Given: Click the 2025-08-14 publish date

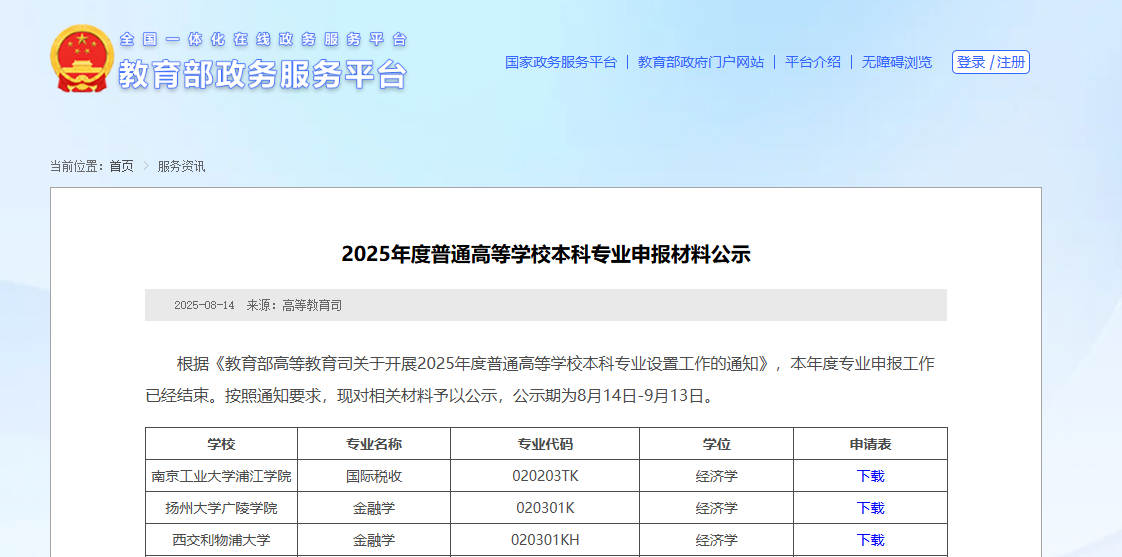Looking at the screenshot, I should pyautogui.click(x=204, y=305).
